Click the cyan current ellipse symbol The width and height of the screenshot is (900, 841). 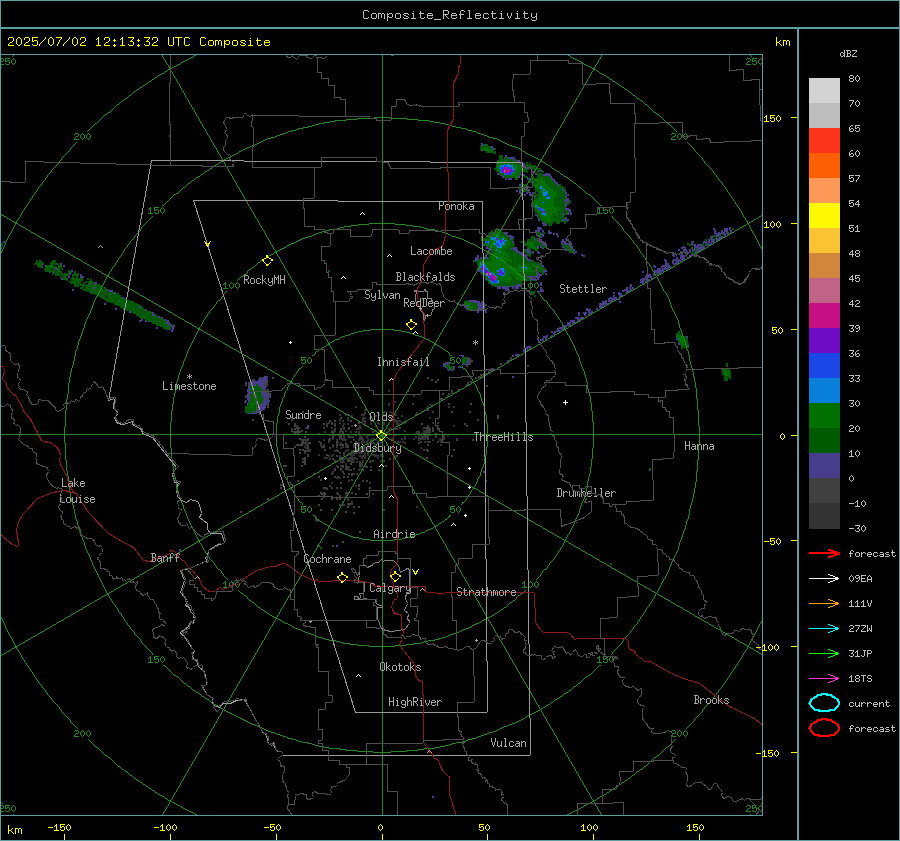[x=824, y=703]
